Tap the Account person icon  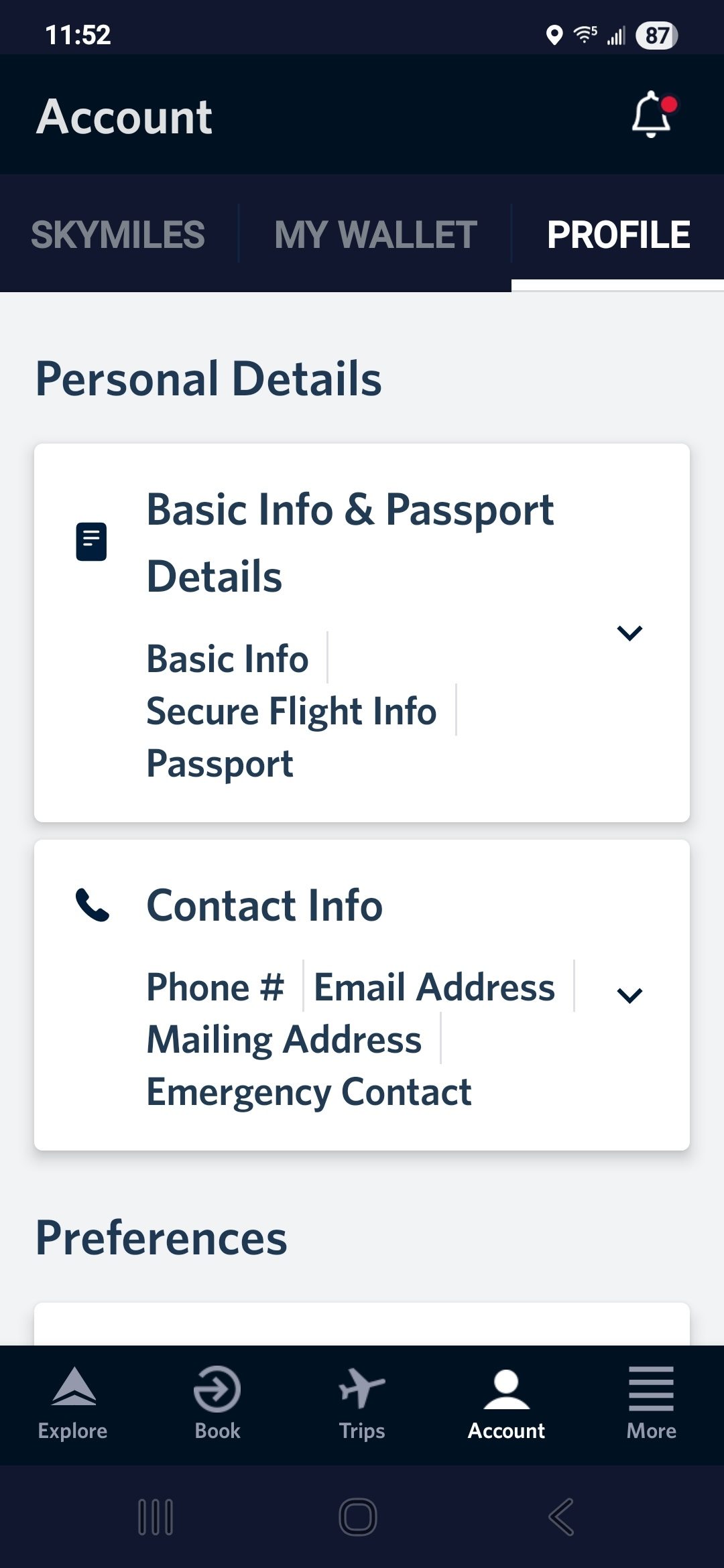(506, 1388)
